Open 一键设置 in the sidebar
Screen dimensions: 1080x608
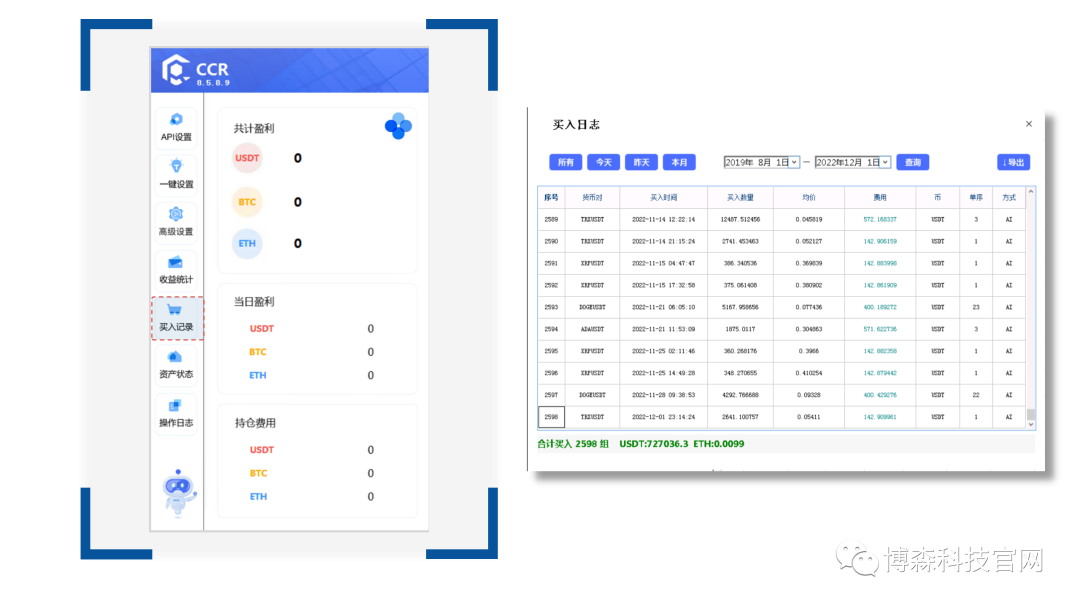[x=176, y=174]
